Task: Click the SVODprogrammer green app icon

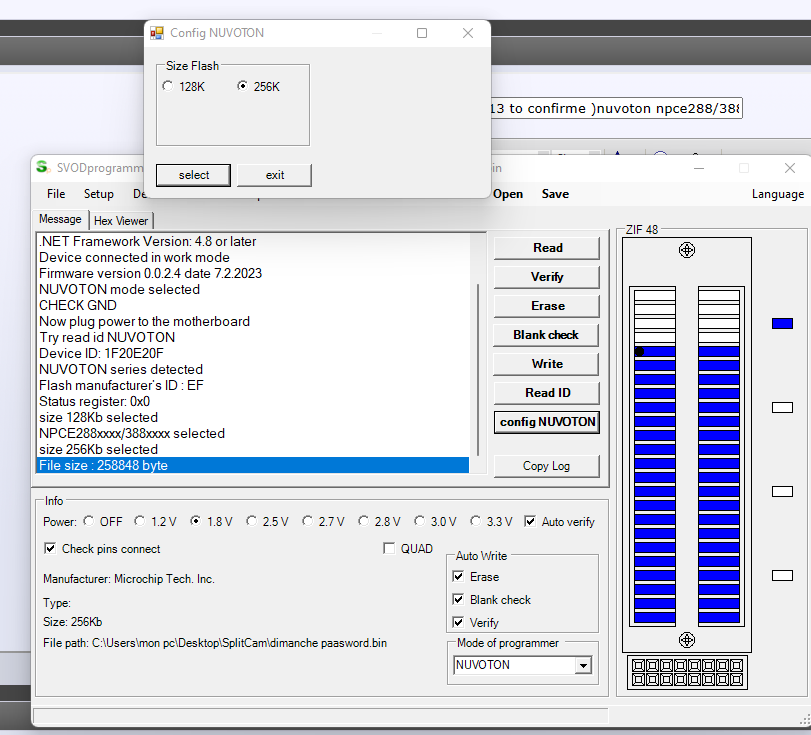Action: pyautogui.click(x=41, y=168)
